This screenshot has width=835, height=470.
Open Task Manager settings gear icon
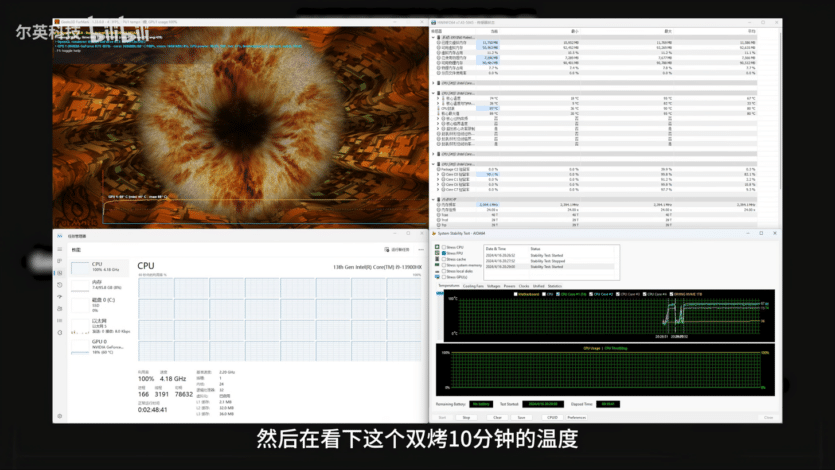[x=60, y=416]
